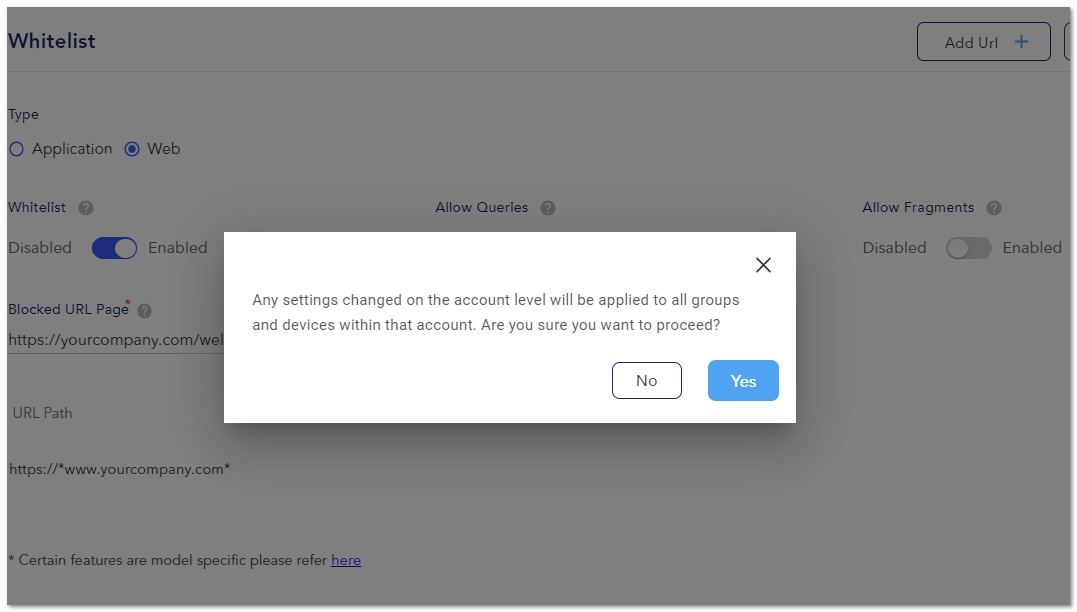Open the help icon next to Whitelist
This screenshot has width=1077, height=612.
86,208
